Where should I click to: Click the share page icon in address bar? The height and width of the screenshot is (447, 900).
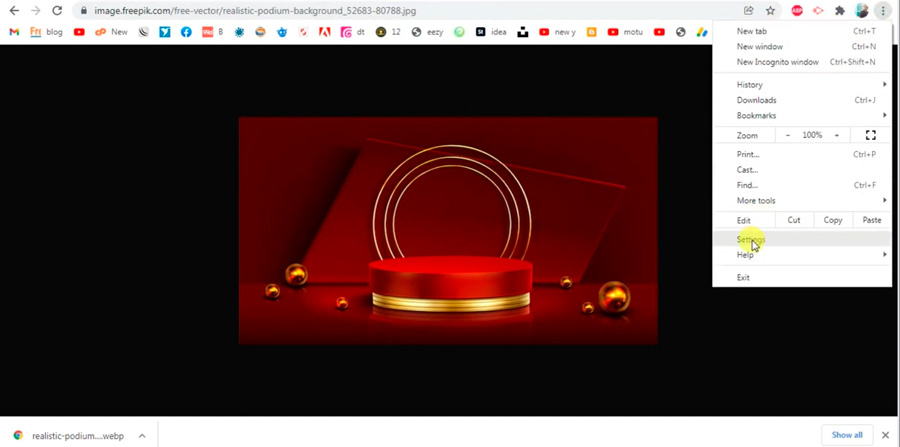748,11
